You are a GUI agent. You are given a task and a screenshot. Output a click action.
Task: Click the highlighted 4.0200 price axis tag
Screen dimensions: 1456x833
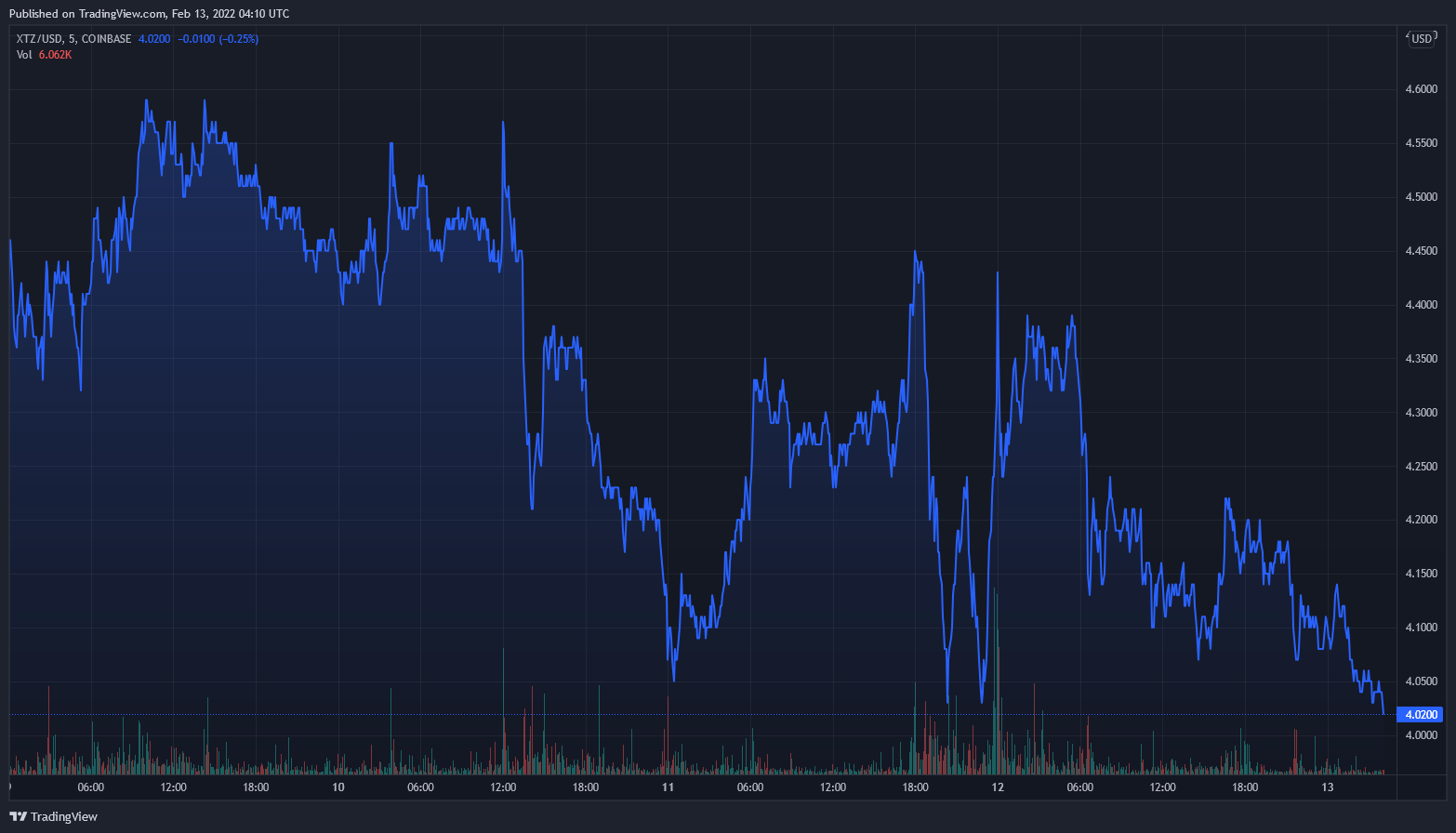point(1422,714)
